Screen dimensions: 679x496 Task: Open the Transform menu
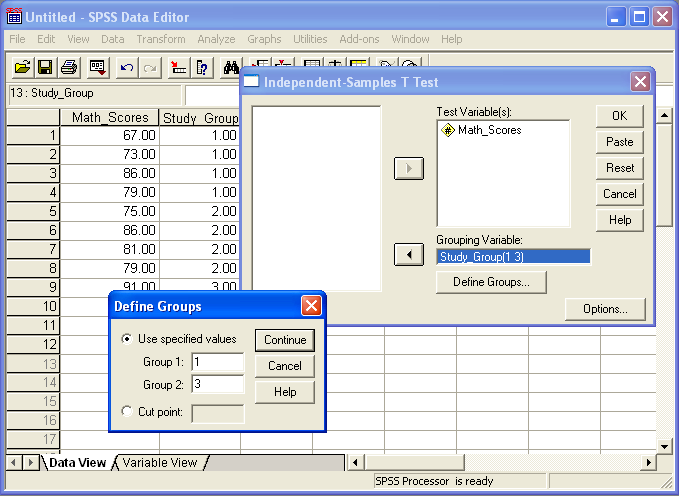(161, 39)
